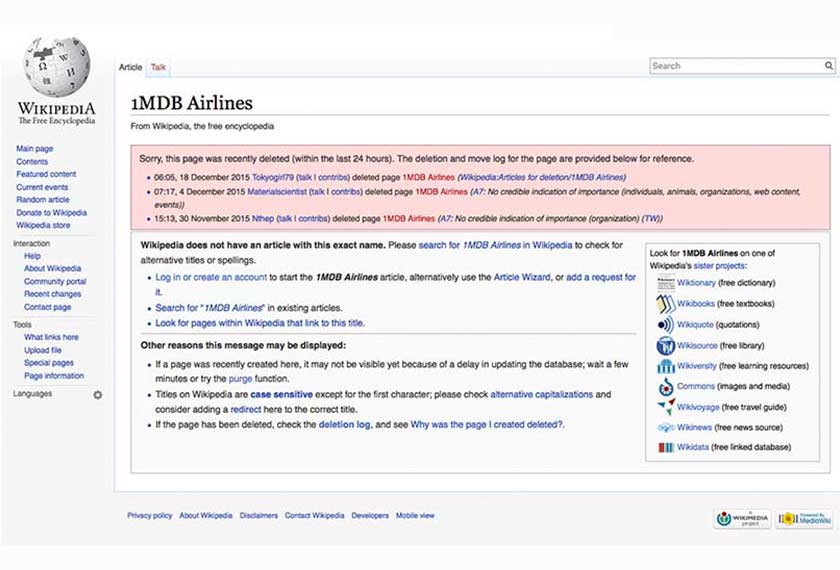Go to a Random article
Viewport: 840px width, 570px height.
pyautogui.click(x=43, y=199)
